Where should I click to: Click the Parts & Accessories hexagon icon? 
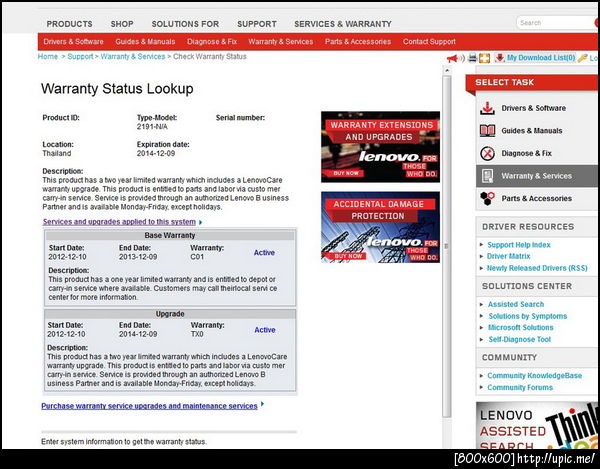tap(487, 199)
